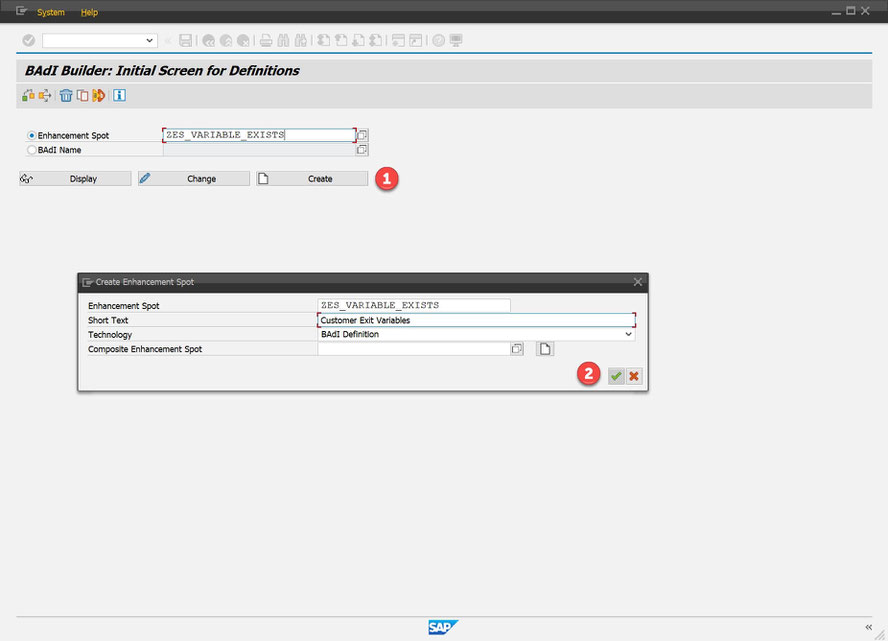Open the System menu
The image size is (888, 641).
click(x=50, y=12)
